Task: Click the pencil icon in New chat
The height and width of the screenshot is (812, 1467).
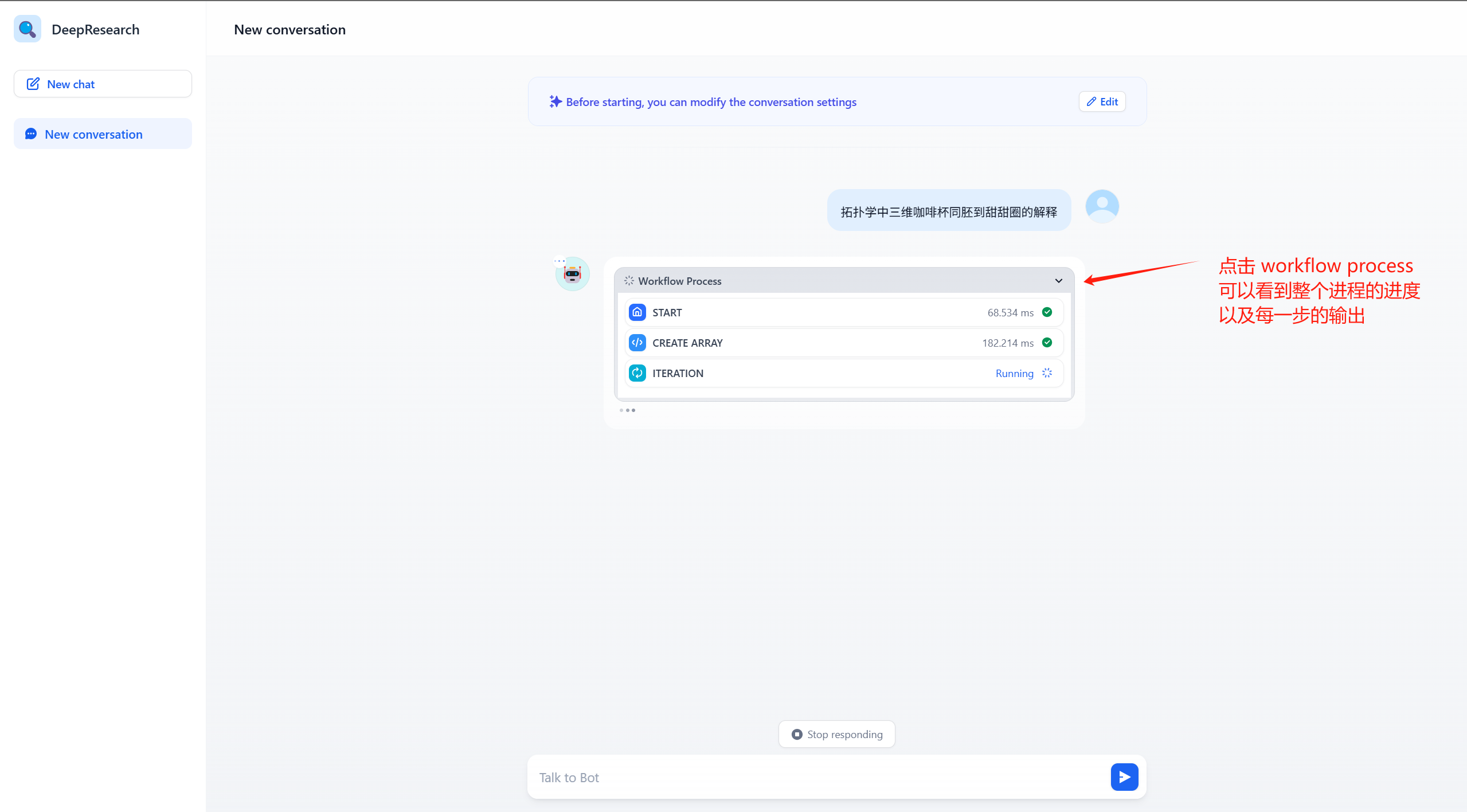Action: 33,84
